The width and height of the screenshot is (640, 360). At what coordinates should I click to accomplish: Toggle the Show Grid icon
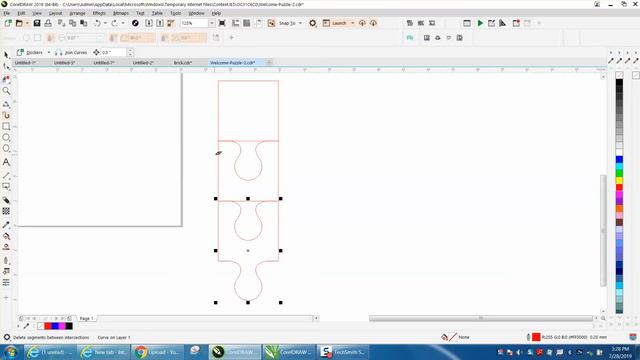(x=247, y=23)
